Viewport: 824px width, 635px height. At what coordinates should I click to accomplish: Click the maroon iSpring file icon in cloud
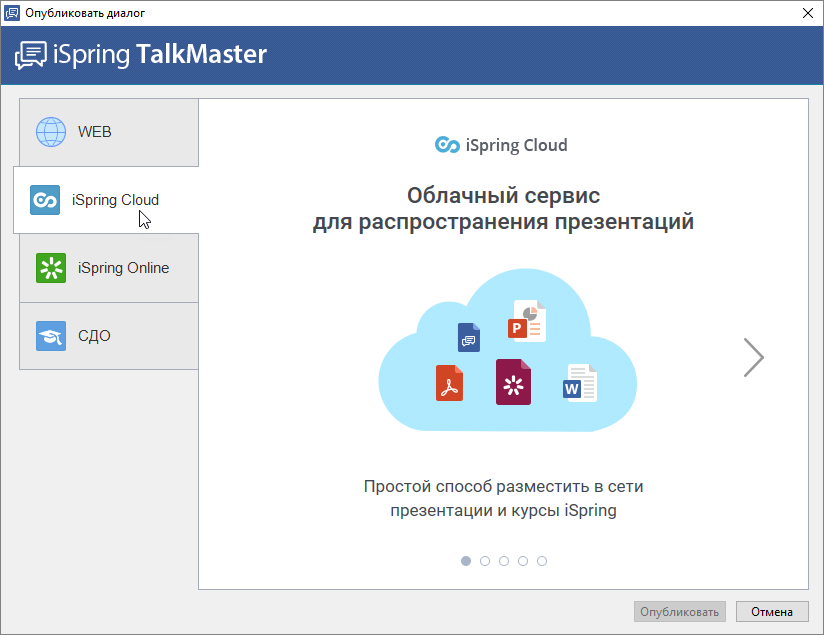coord(513,382)
